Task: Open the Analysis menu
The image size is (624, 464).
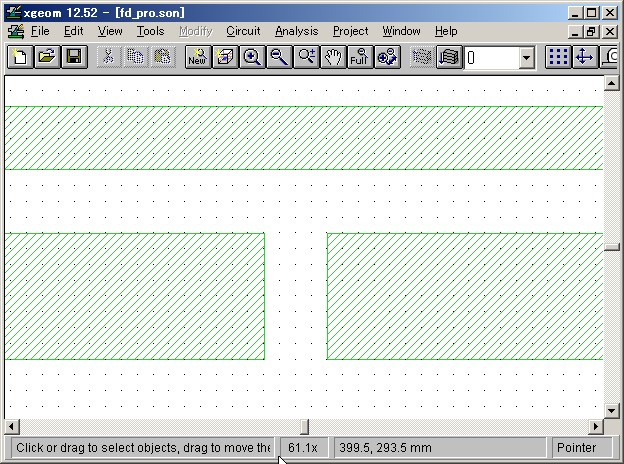Action: click(x=297, y=31)
